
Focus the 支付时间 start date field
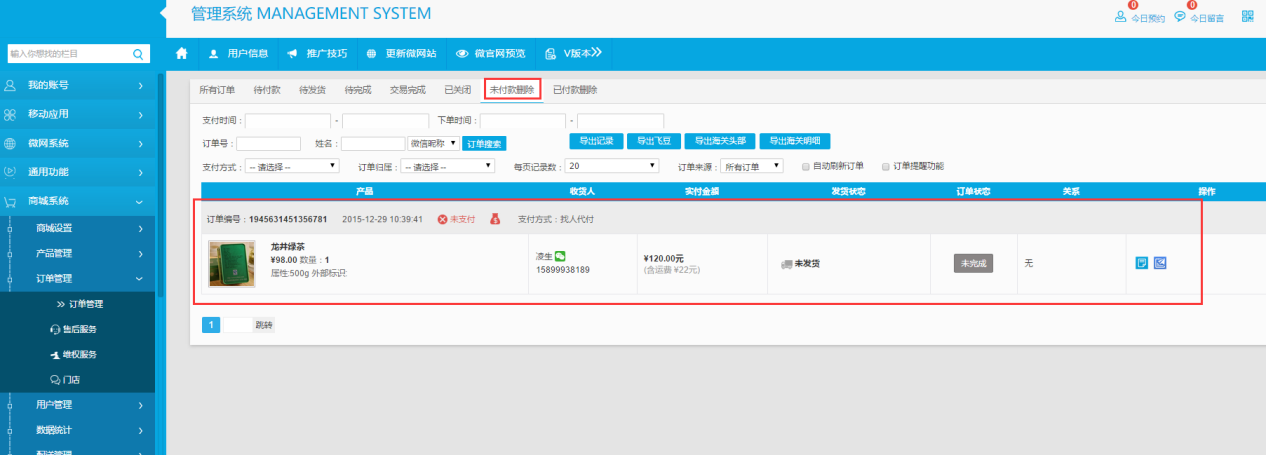pyautogui.click(x=288, y=122)
